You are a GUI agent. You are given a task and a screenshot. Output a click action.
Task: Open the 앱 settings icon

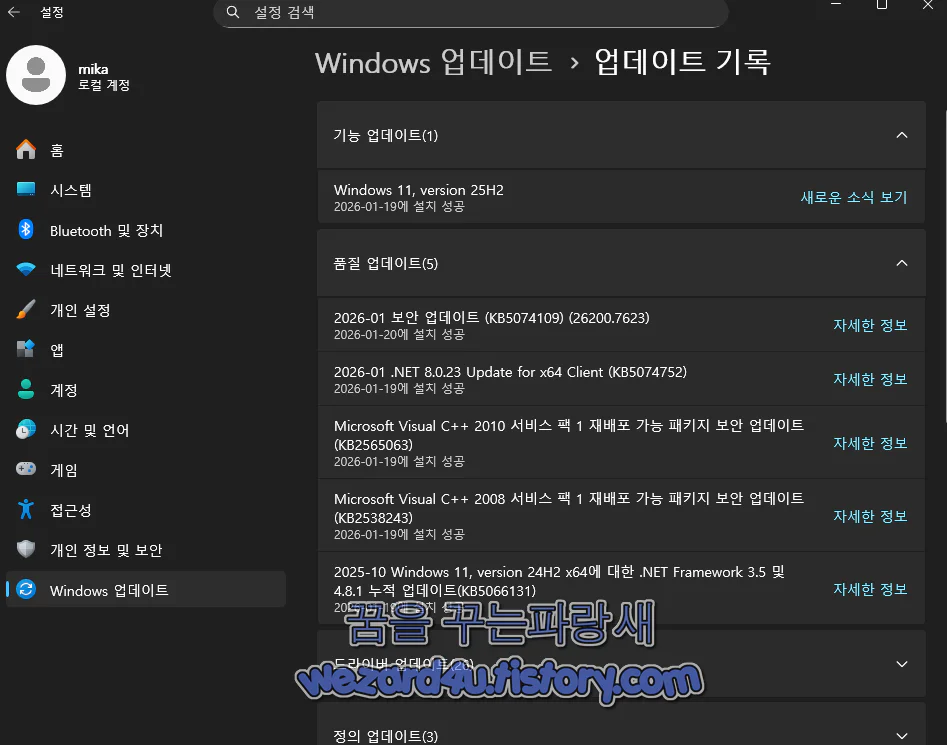coord(26,350)
